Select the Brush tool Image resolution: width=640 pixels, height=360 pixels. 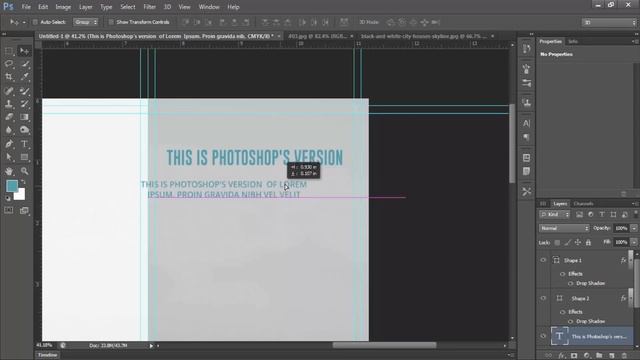coord(24,91)
